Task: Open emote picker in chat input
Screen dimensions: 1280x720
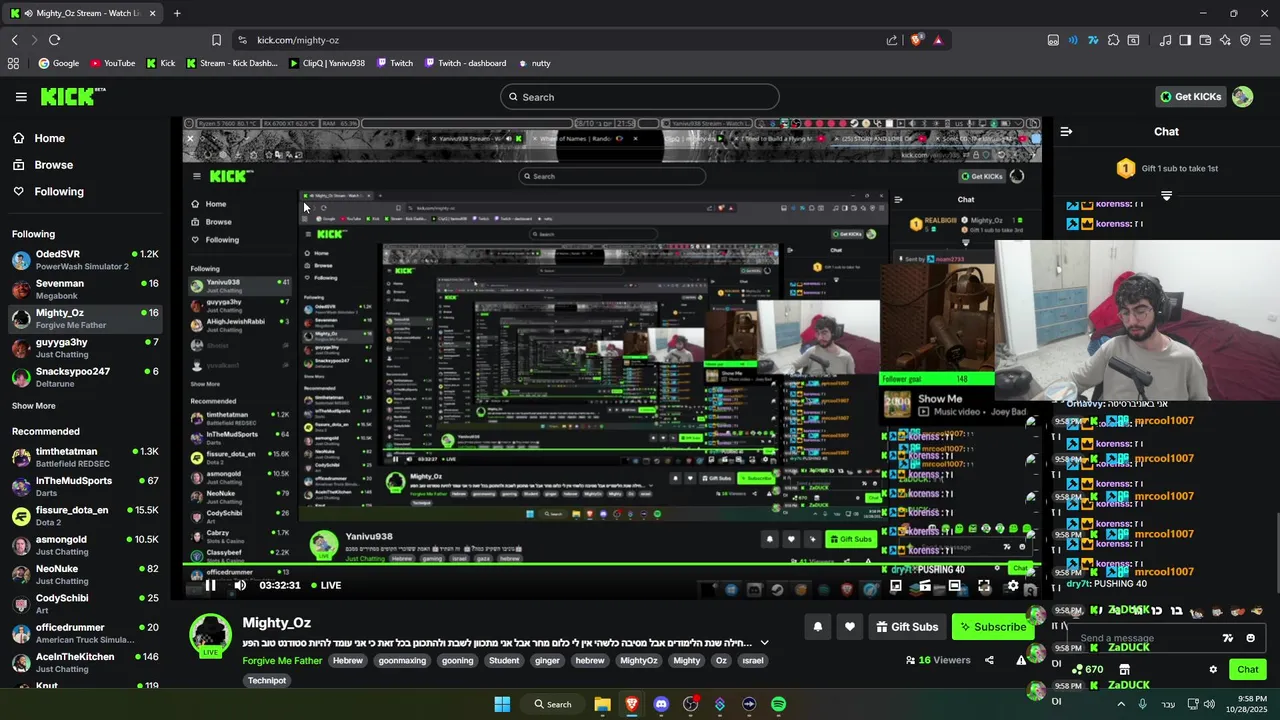Action: point(1250,638)
